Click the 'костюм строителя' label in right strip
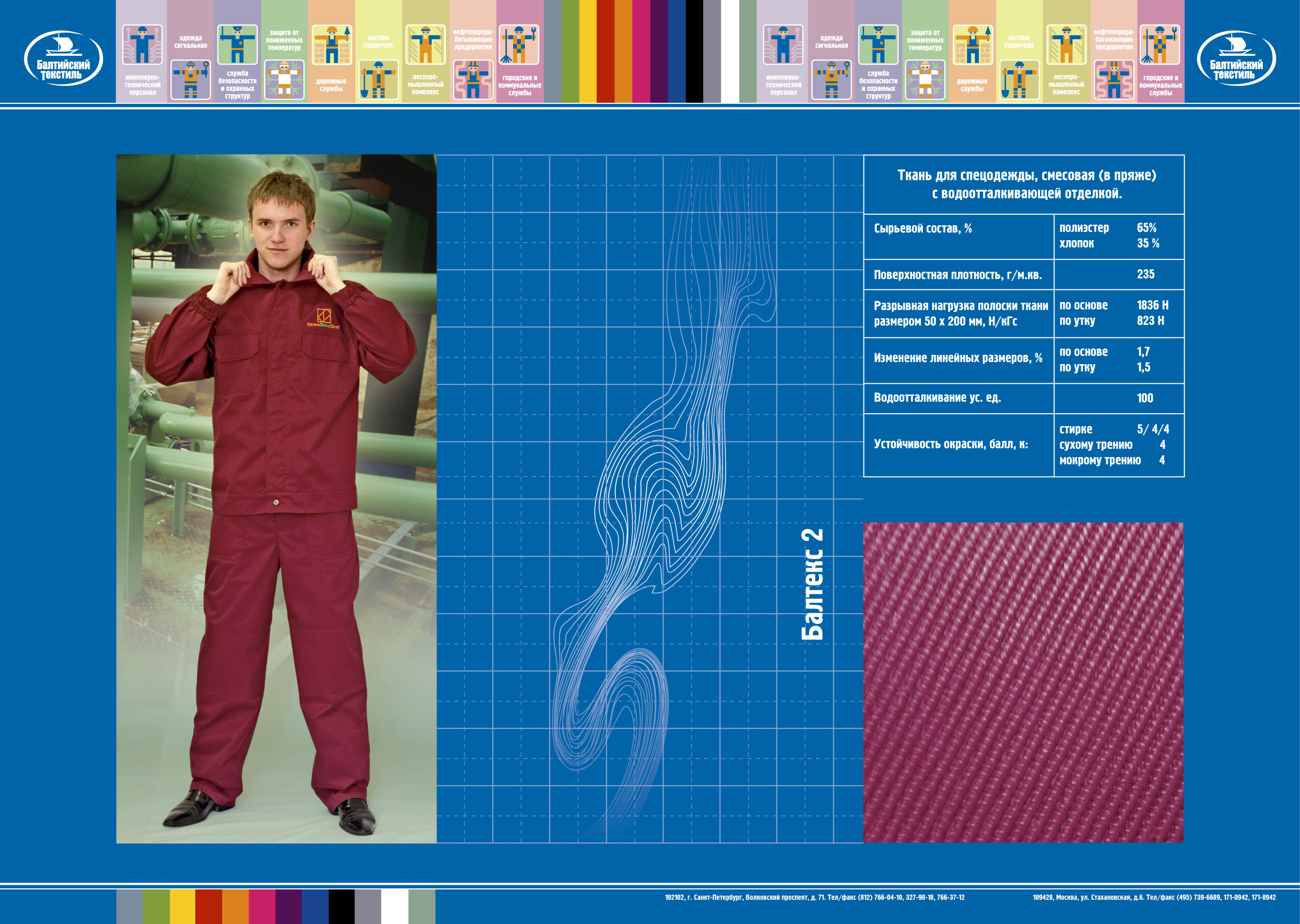 [1019, 41]
